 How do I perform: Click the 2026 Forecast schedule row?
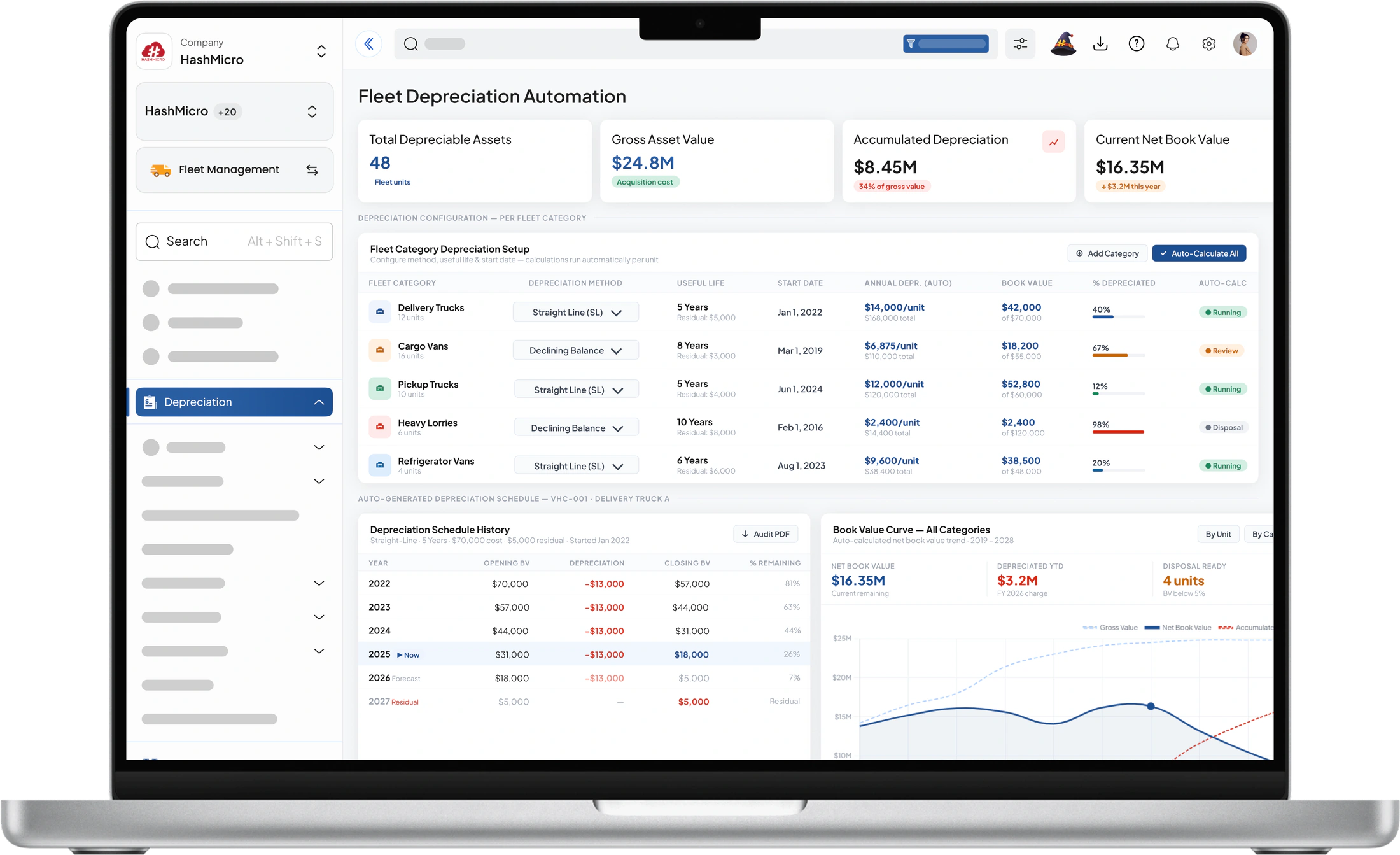[584, 678]
